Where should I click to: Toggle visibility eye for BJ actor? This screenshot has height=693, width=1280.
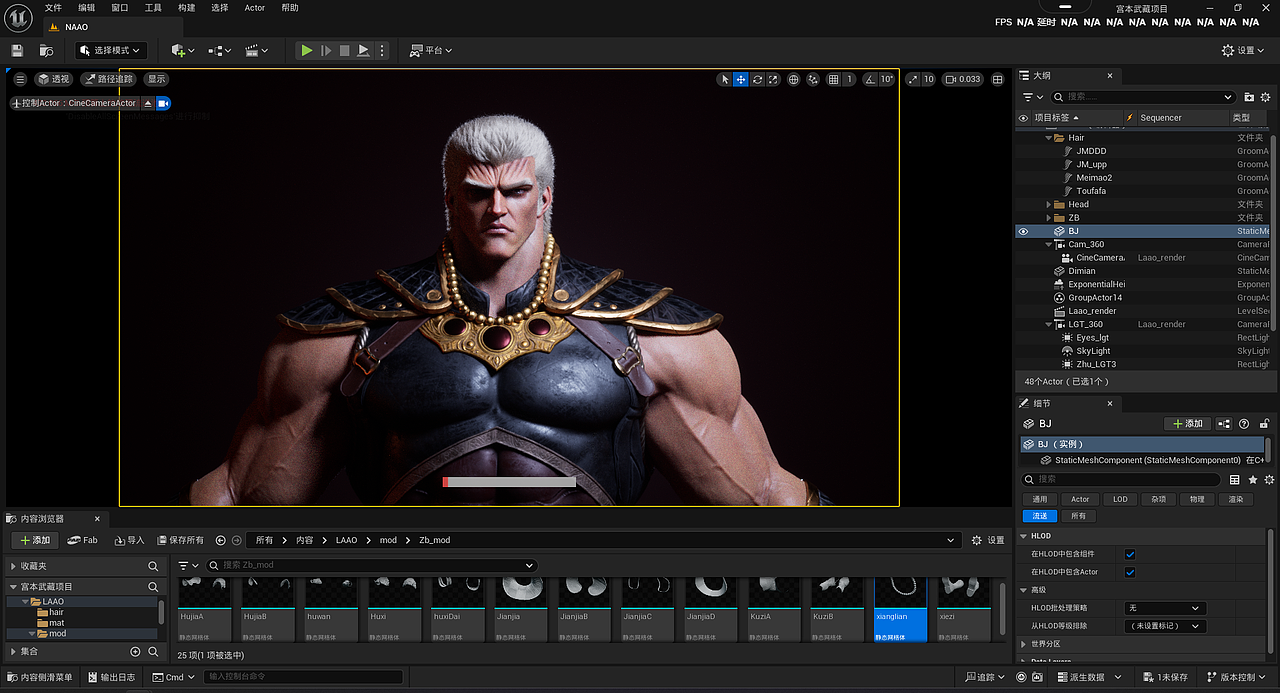1023,231
